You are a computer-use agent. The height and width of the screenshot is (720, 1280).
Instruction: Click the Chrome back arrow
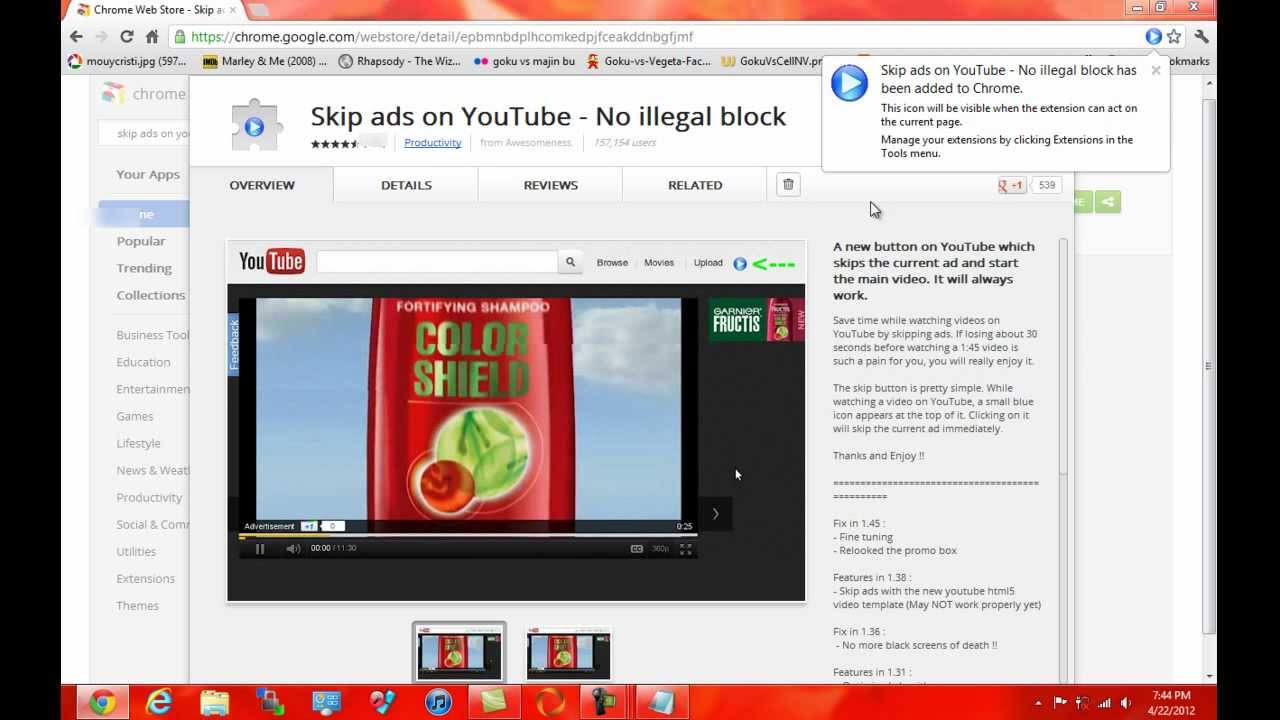click(76, 37)
